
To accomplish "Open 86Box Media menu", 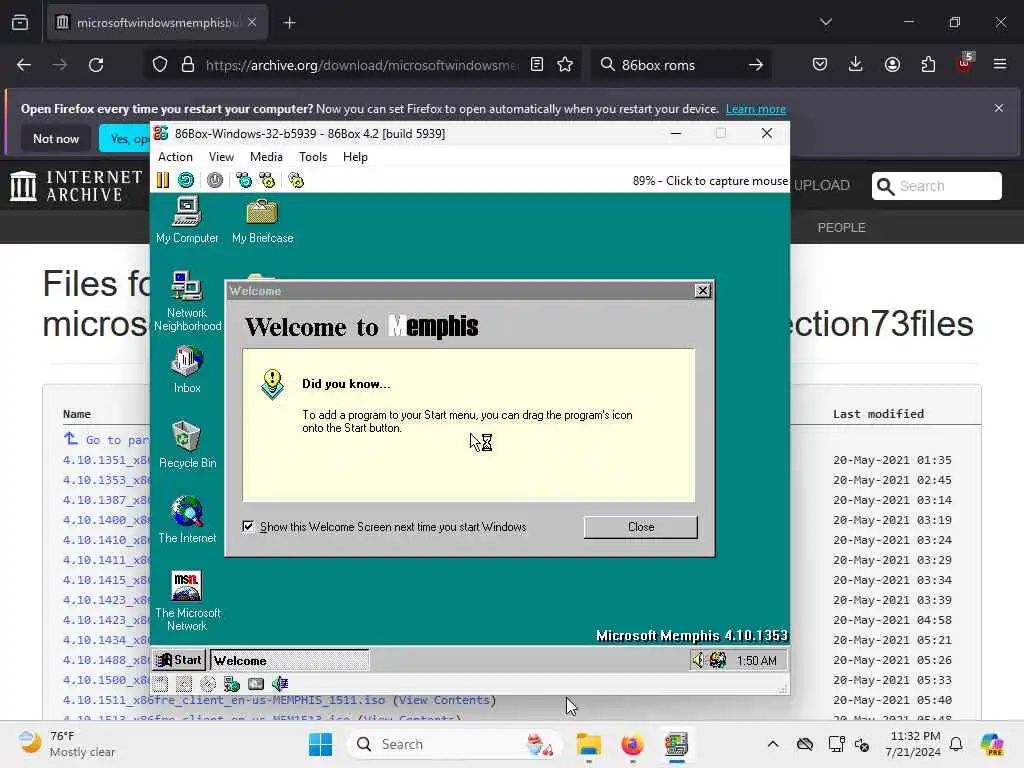I will click(x=266, y=157).
